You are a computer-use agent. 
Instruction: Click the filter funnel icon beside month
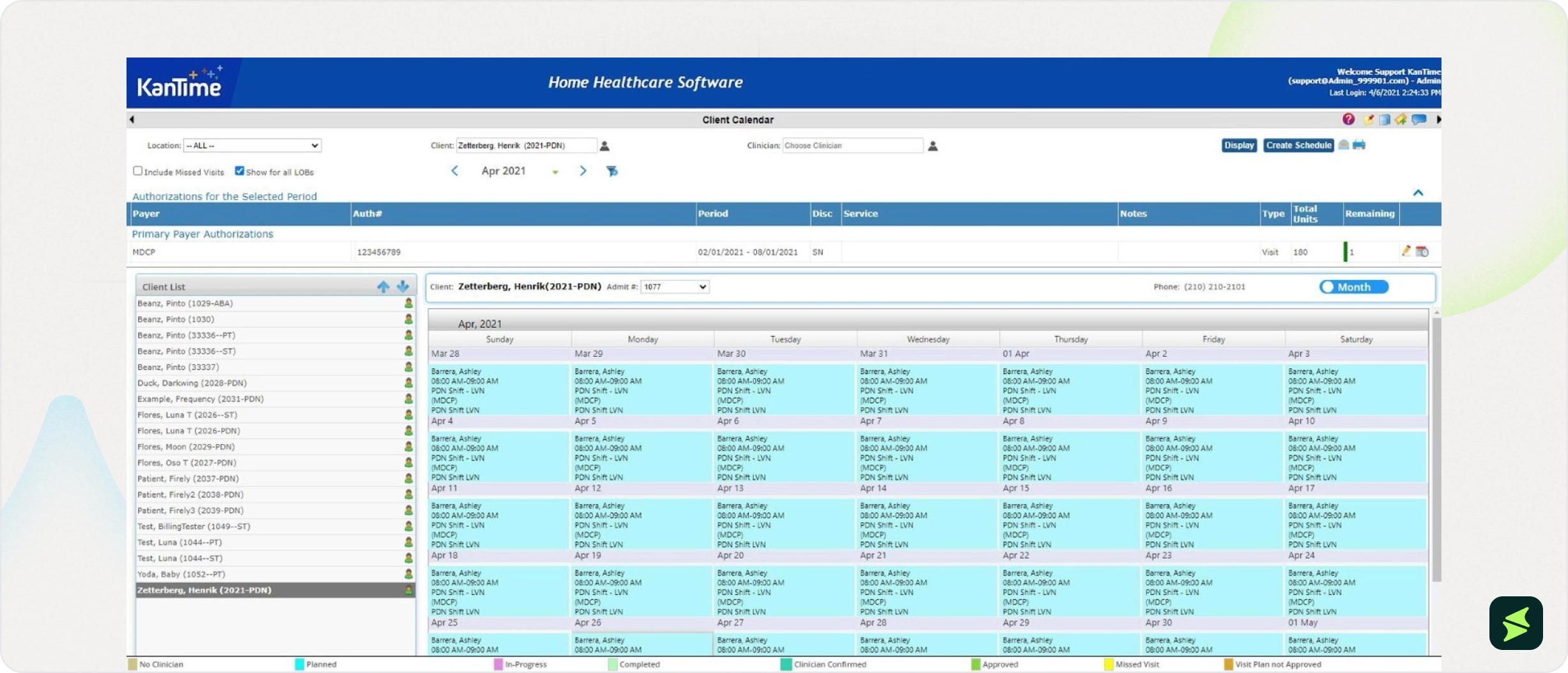coord(612,171)
